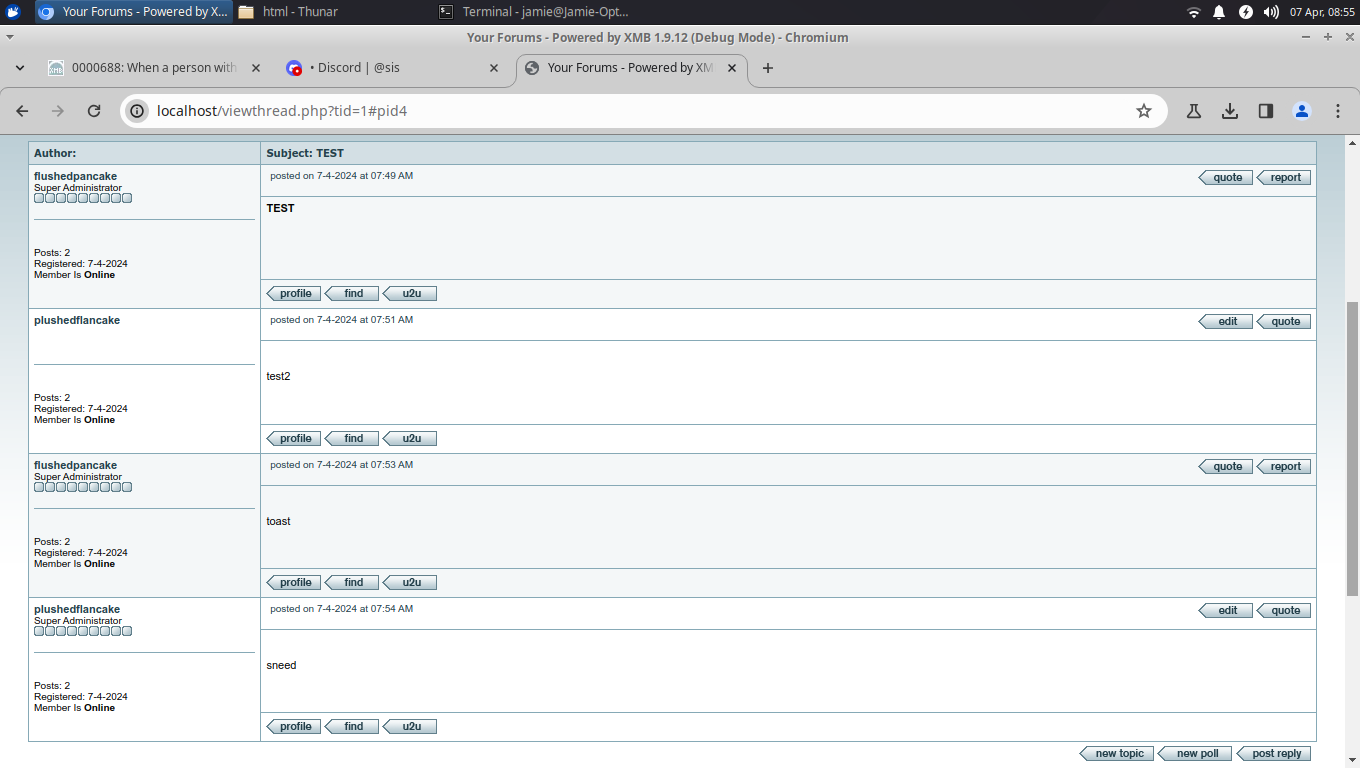Open the Chrome Labs flask icon
The width and height of the screenshot is (1360, 768).
(1193, 111)
